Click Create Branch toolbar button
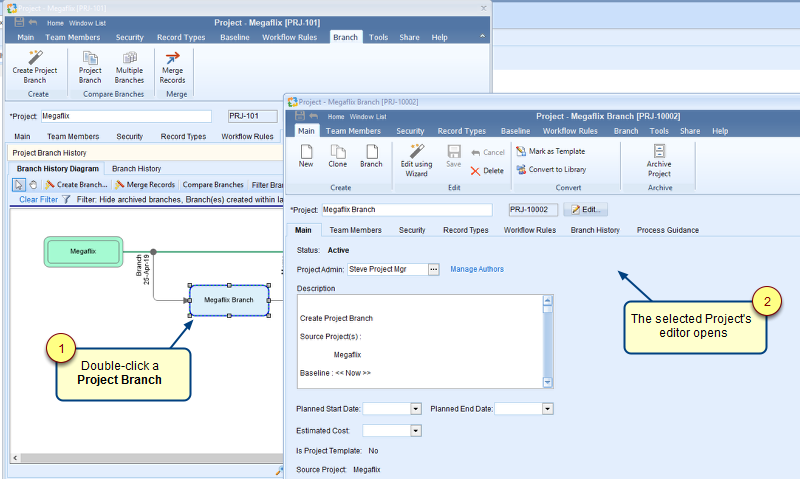This screenshot has height=479, width=800. click(x=77, y=185)
